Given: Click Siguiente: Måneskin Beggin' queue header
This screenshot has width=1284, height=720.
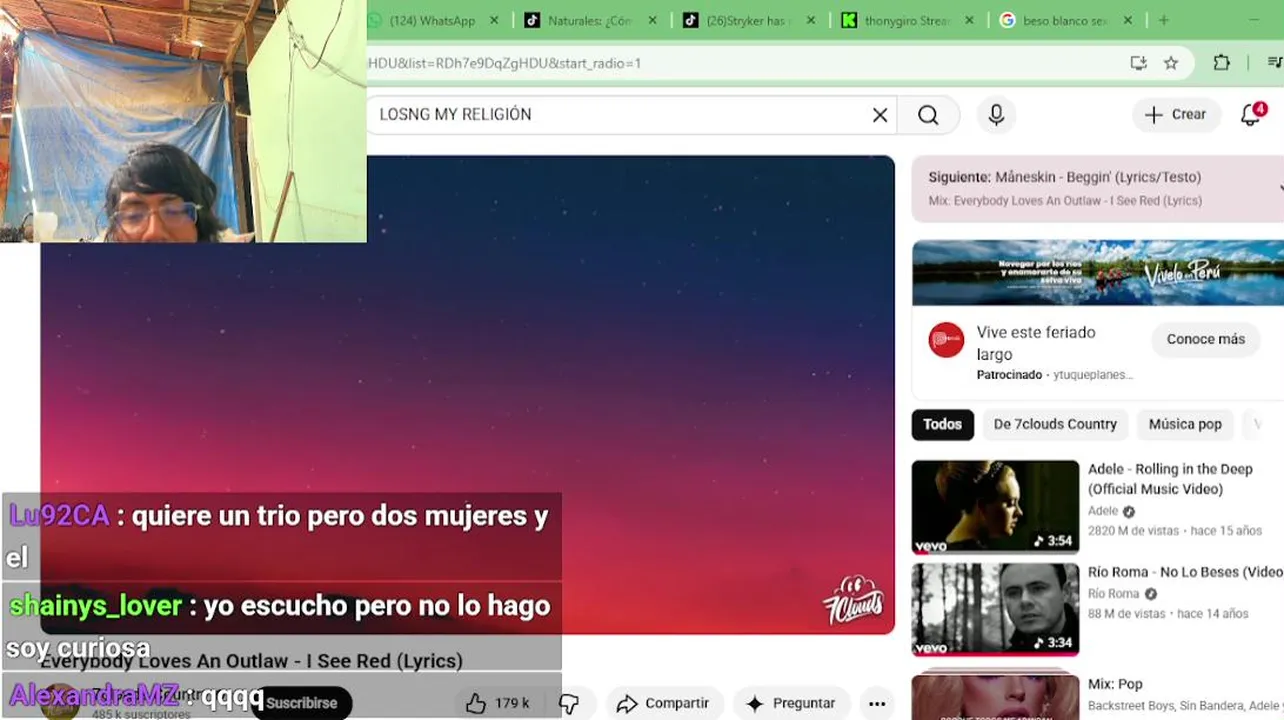Looking at the screenshot, I should pyautogui.click(x=1097, y=188).
